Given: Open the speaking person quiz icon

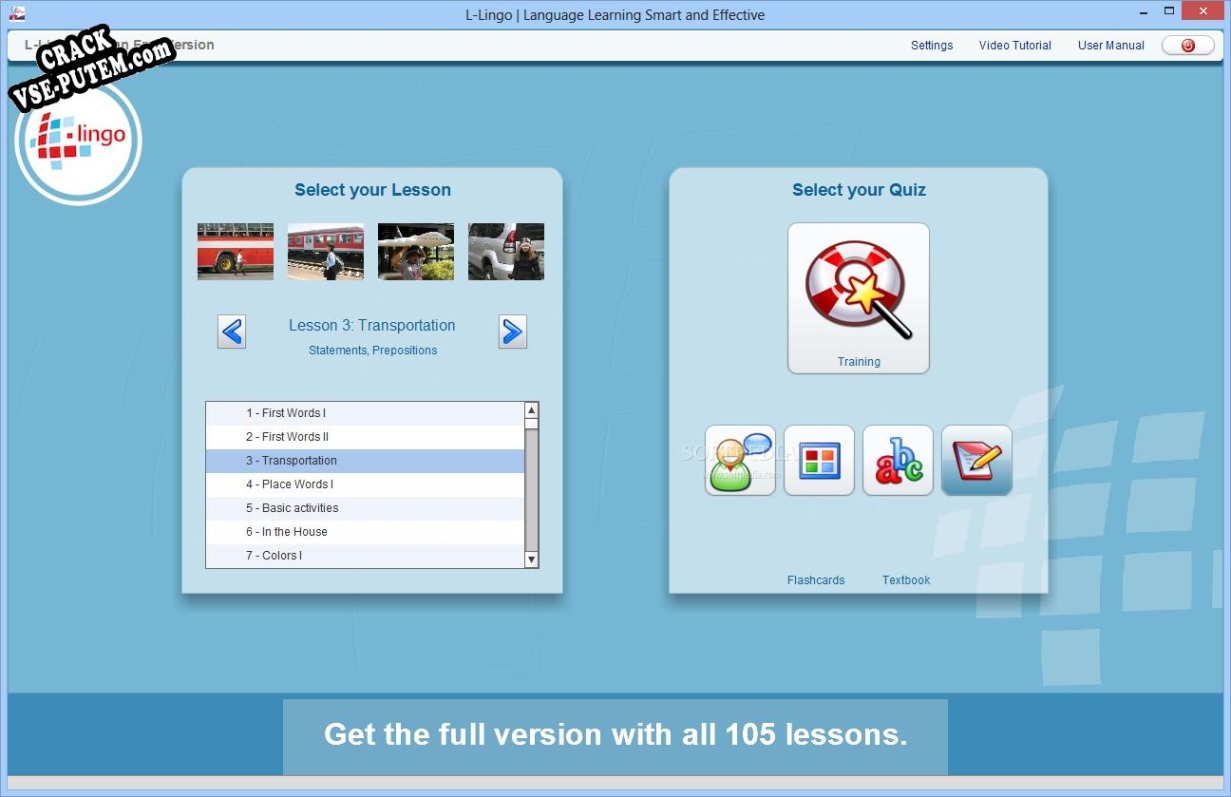Looking at the screenshot, I should [740, 460].
